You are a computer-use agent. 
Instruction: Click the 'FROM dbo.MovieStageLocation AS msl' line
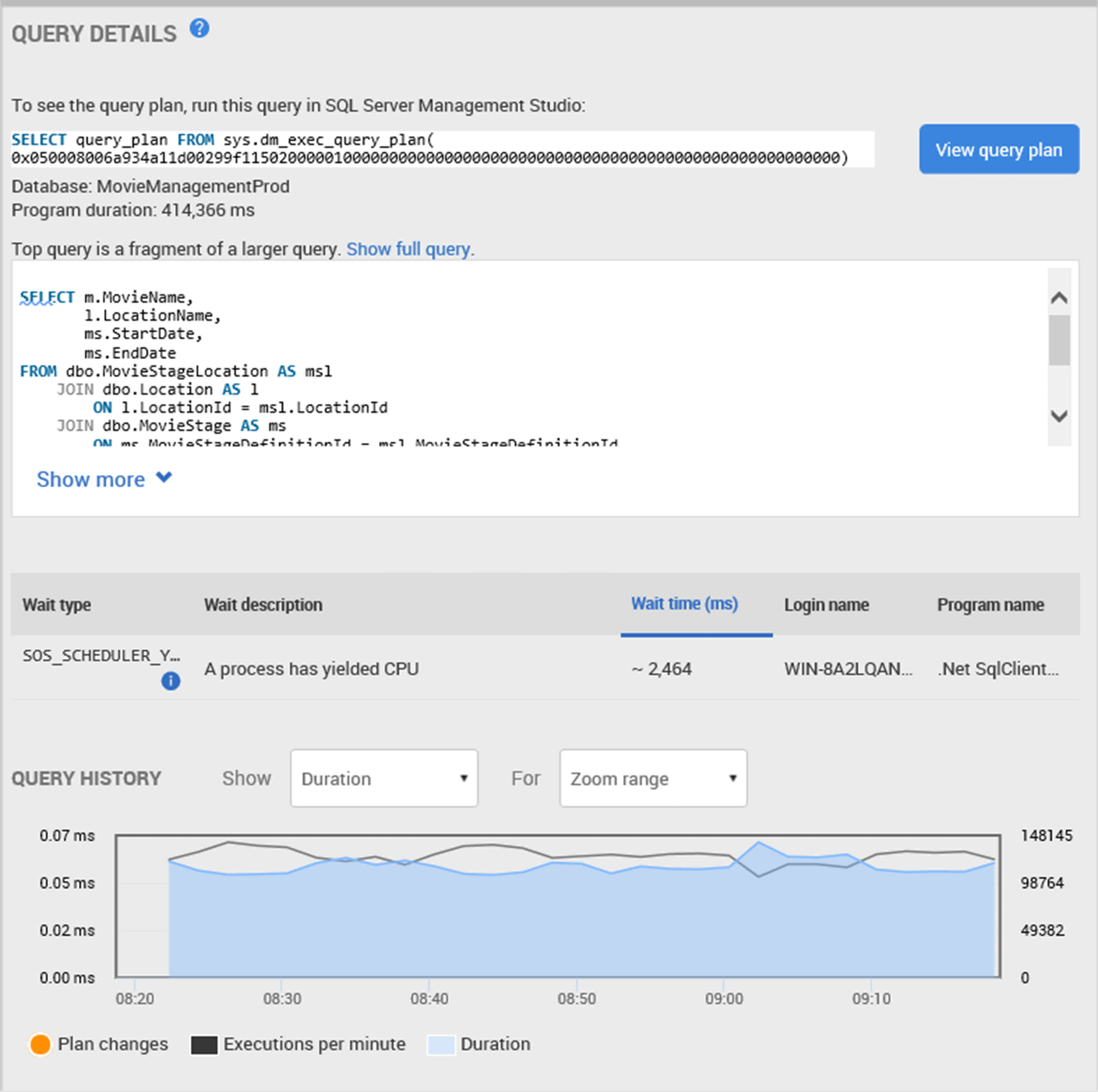pyautogui.click(x=176, y=371)
